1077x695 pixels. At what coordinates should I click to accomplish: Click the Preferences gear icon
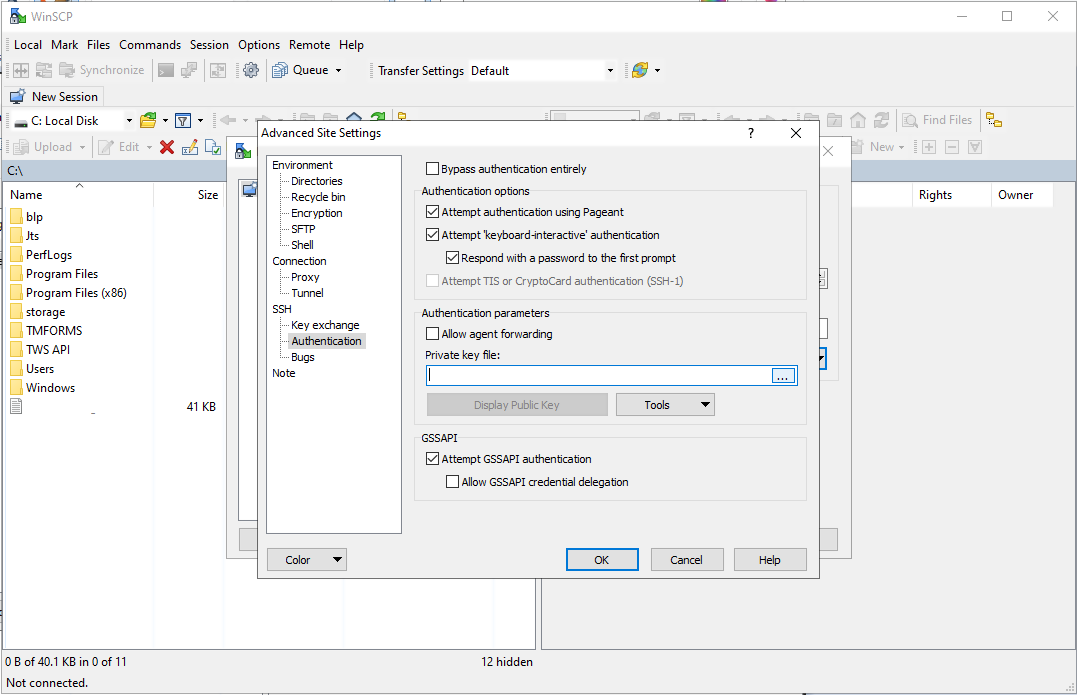click(x=251, y=70)
